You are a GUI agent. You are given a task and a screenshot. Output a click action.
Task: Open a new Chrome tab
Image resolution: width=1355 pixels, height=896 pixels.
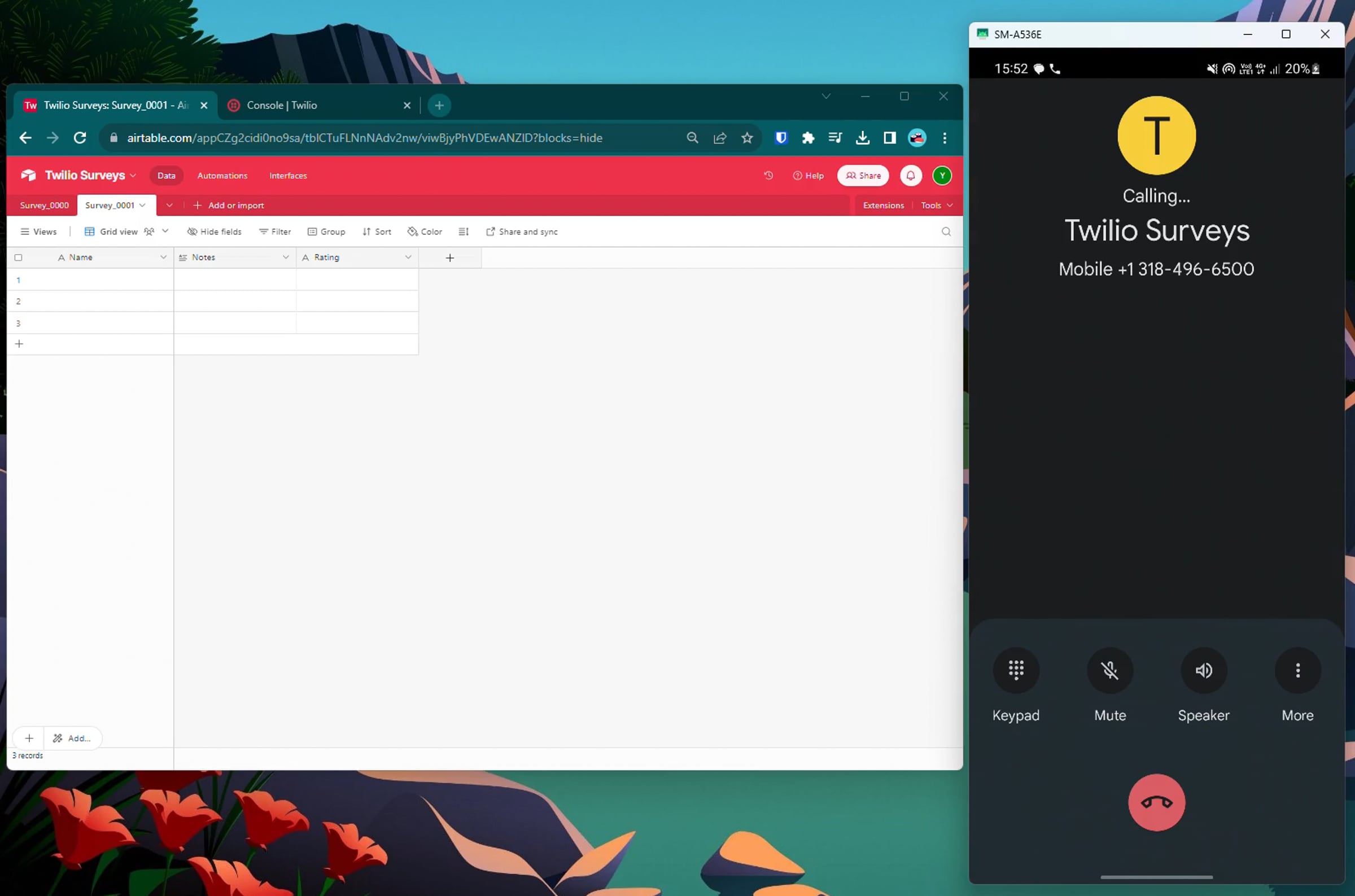pos(439,105)
